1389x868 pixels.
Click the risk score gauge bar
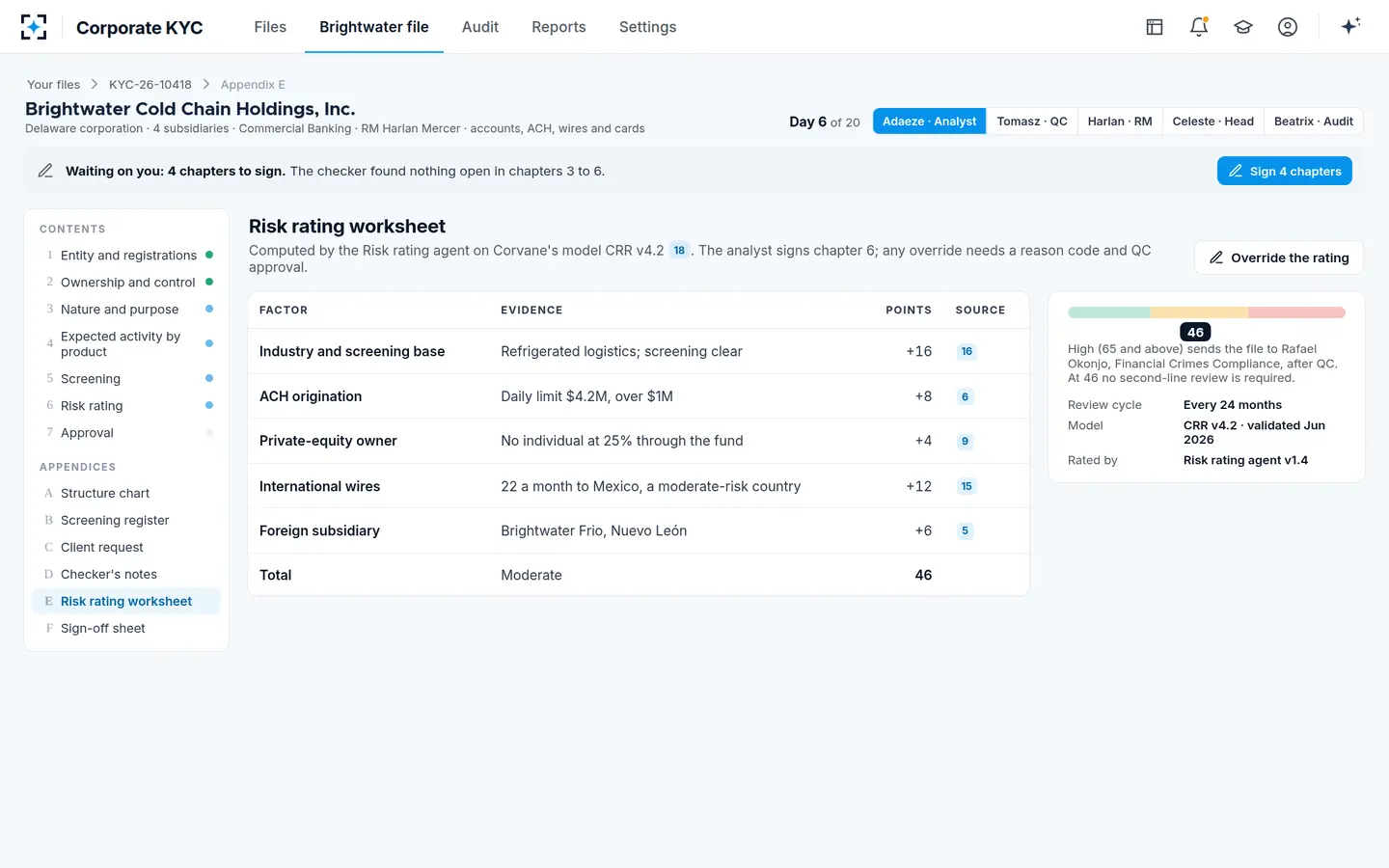[1207, 312]
